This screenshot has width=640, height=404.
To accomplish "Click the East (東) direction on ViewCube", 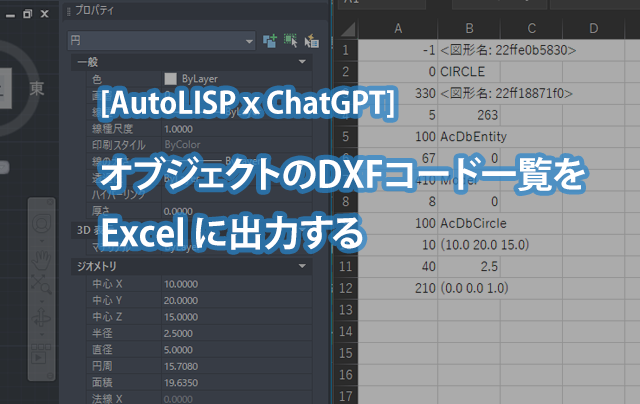I will tap(37, 88).
